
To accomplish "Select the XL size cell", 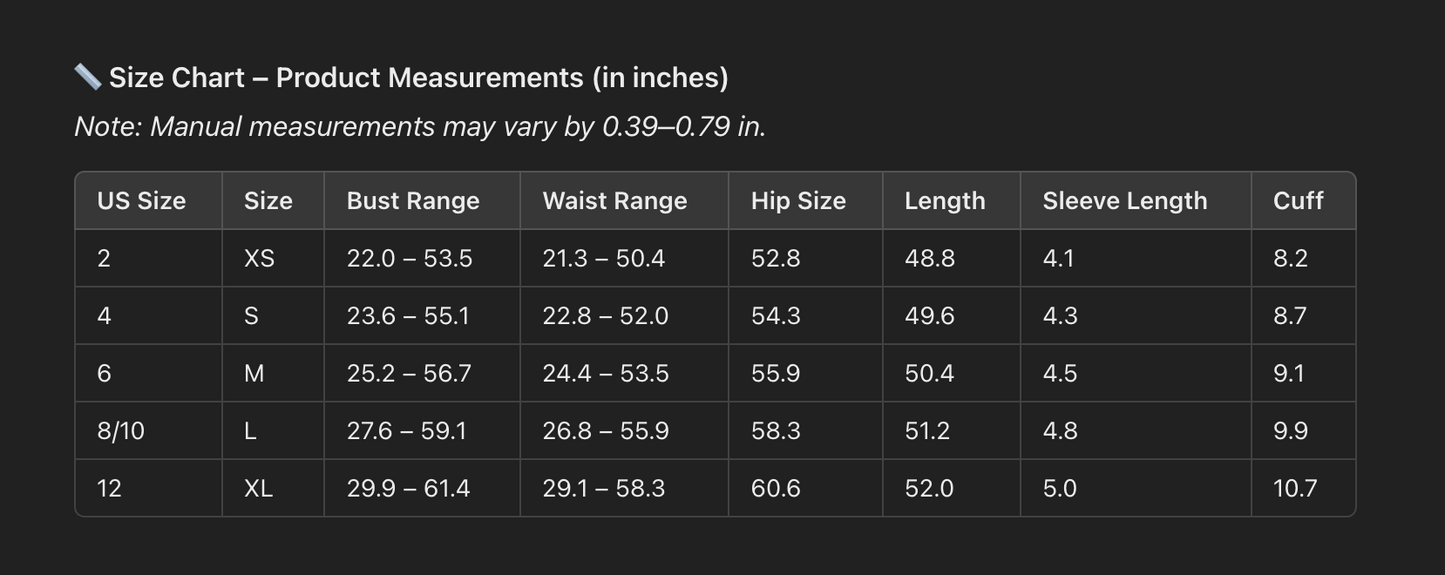I will click(x=273, y=489).
